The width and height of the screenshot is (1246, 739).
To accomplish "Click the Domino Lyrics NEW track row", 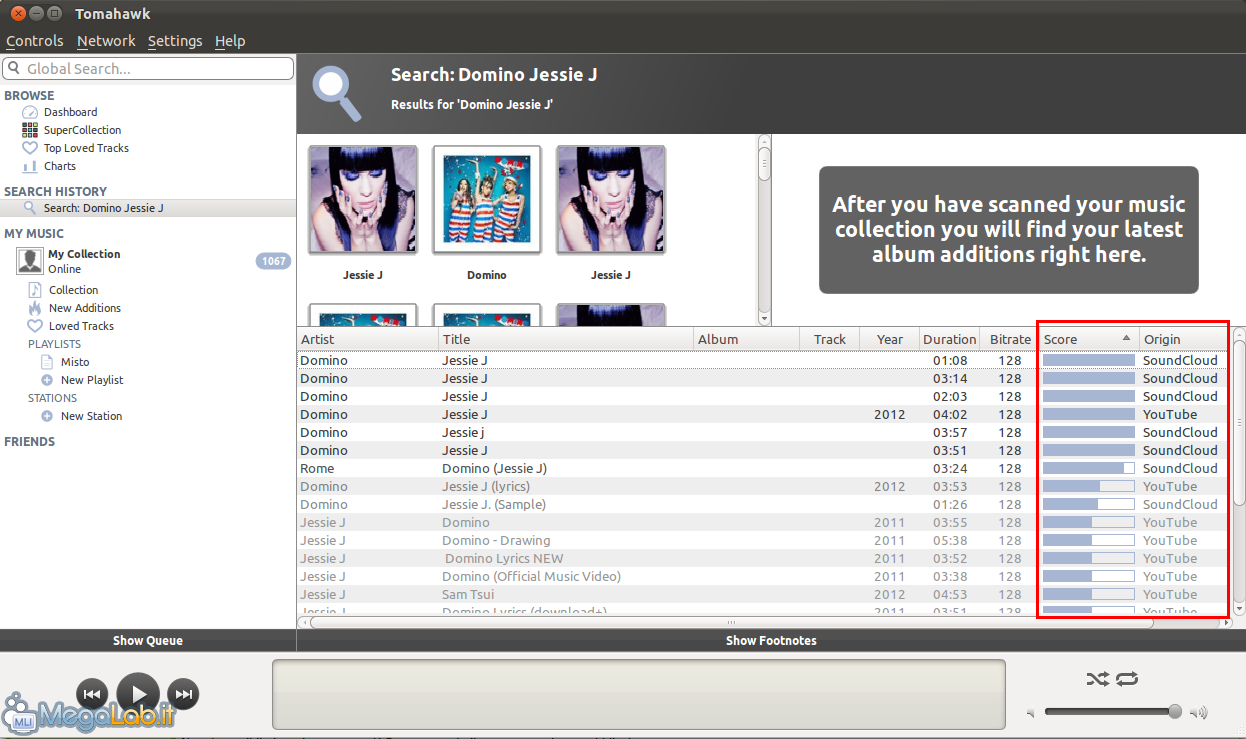I will [x=764, y=558].
